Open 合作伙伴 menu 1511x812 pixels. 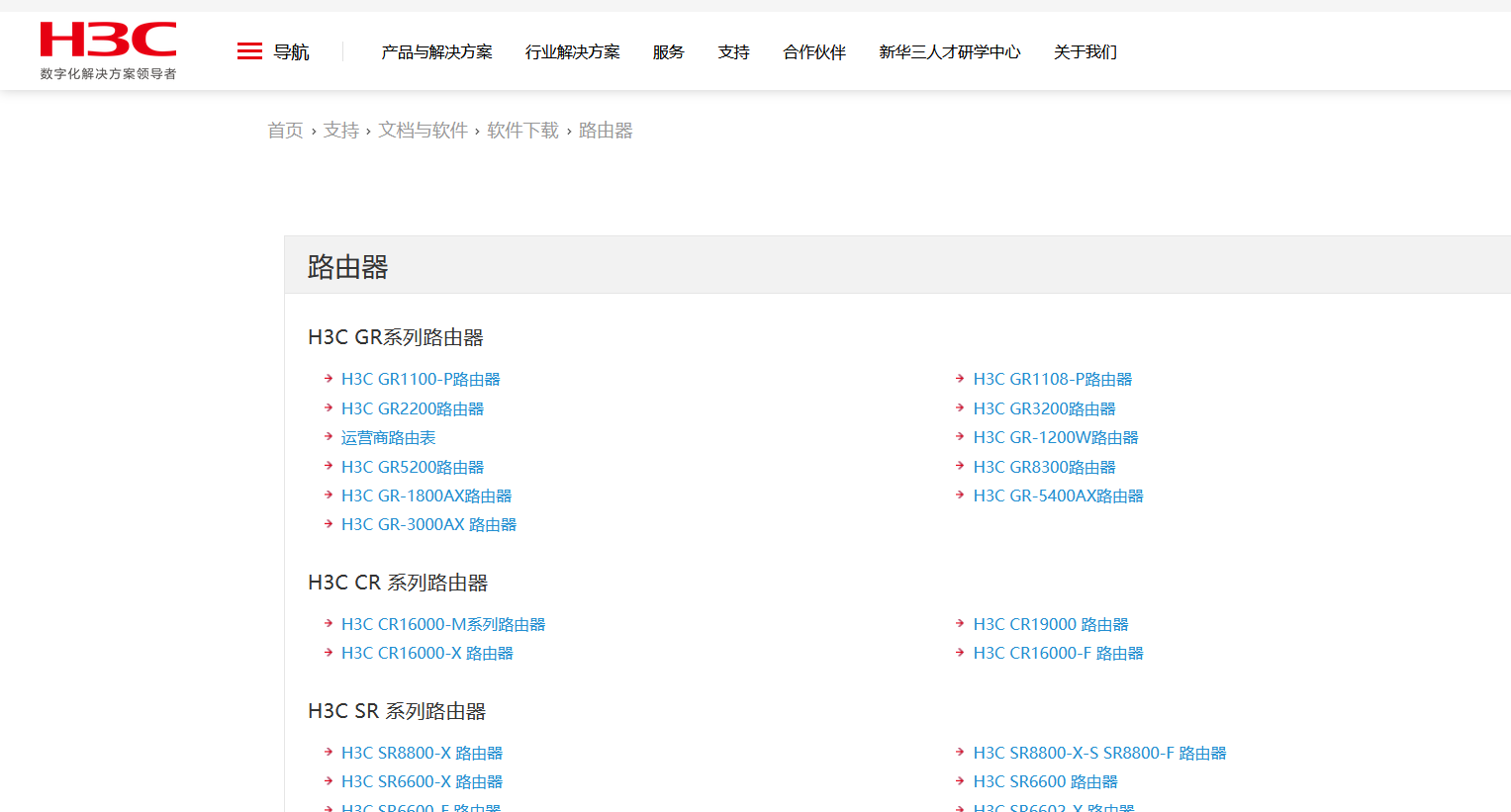[814, 52]
